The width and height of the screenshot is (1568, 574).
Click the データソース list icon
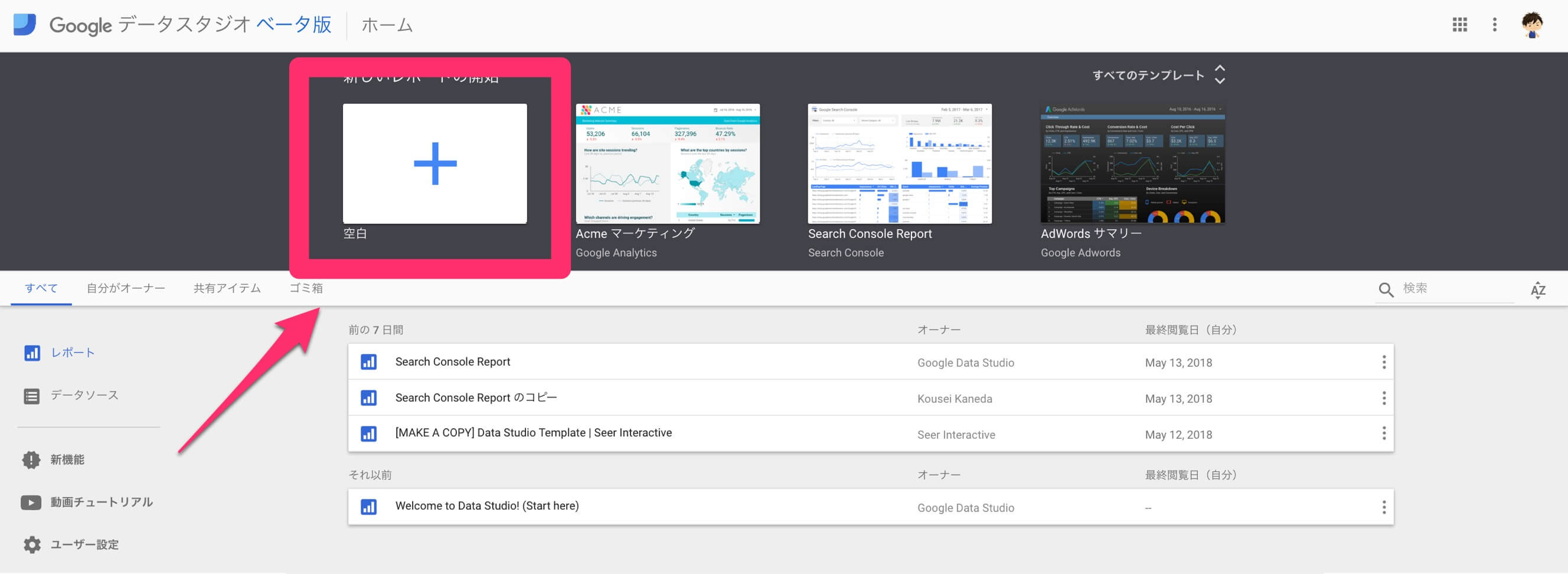tap(32, 396)
